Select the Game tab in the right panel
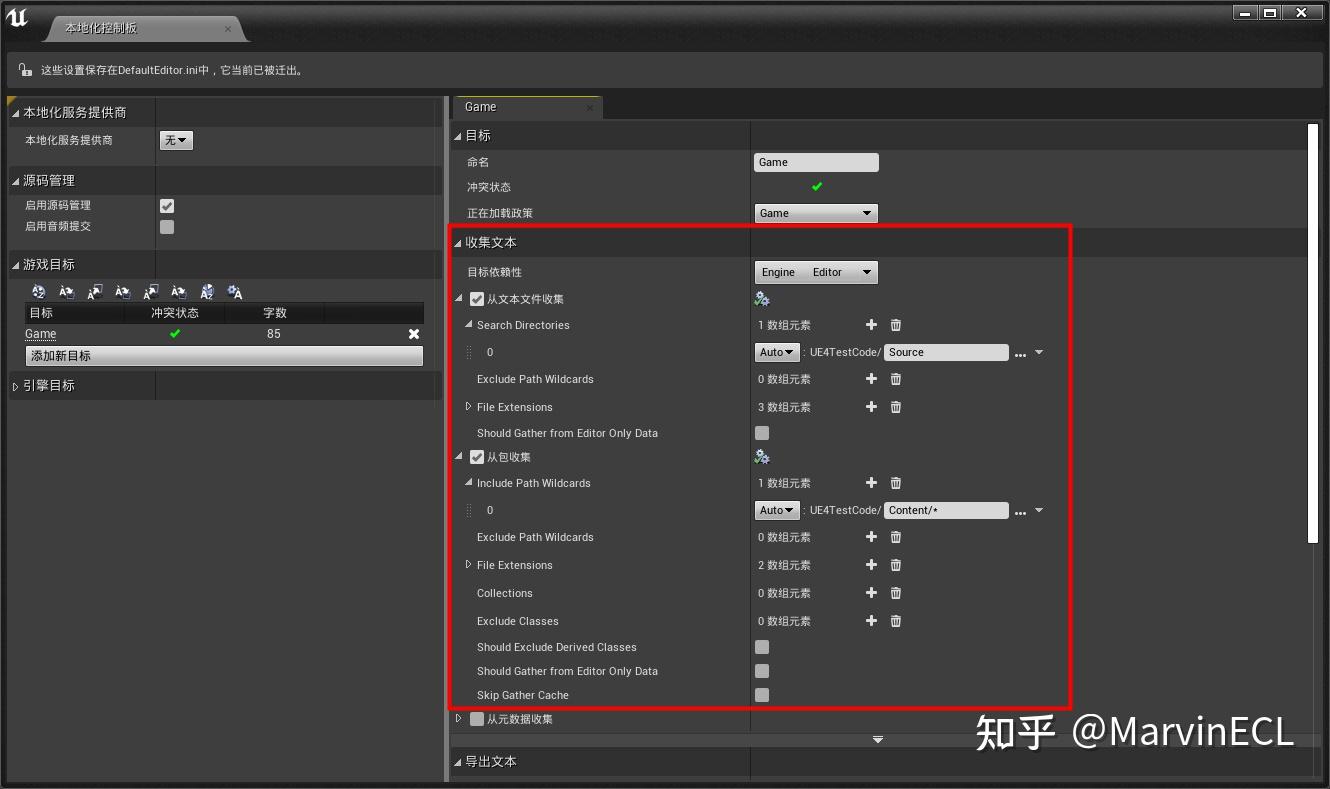Image resolution: width=1330 pixels, height=789 pixels. pyautogui.click(x=480, y=106)
